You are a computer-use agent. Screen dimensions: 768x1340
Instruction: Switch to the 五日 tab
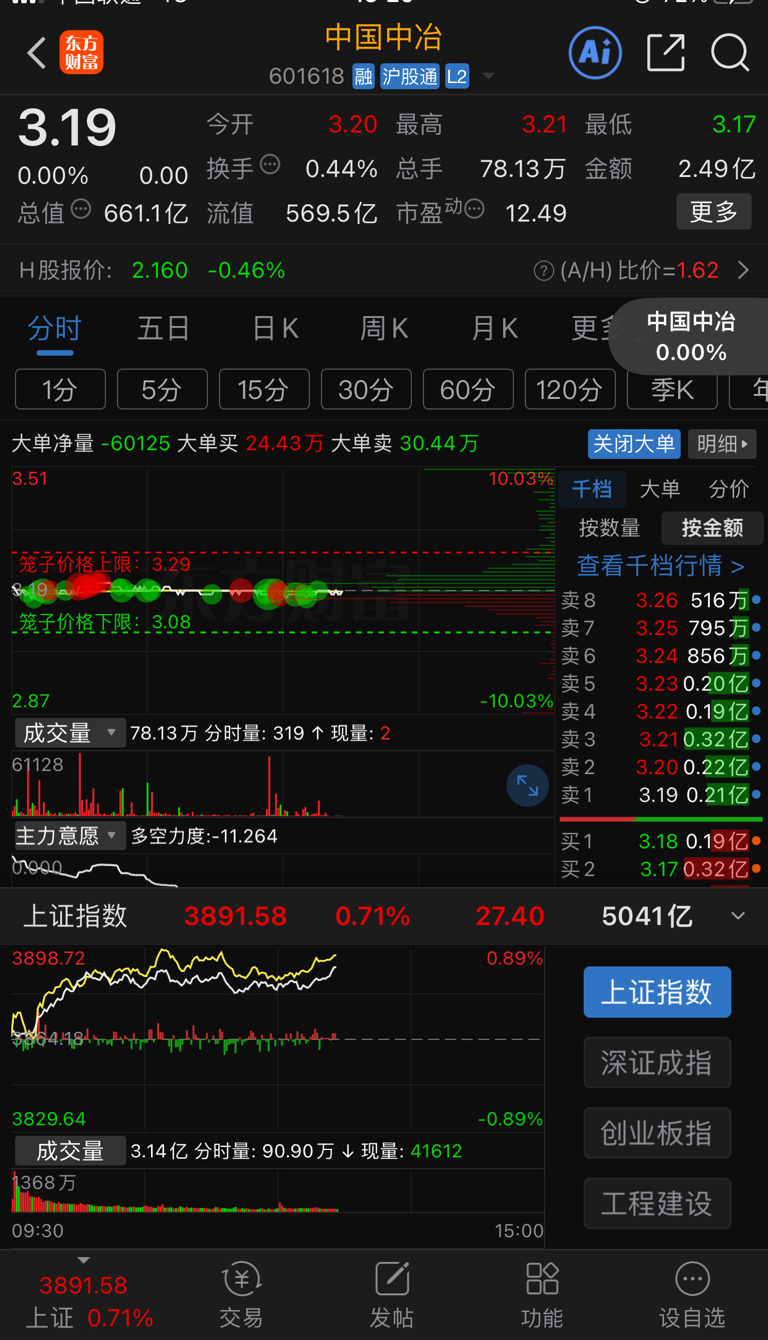[x=164, y=328]
